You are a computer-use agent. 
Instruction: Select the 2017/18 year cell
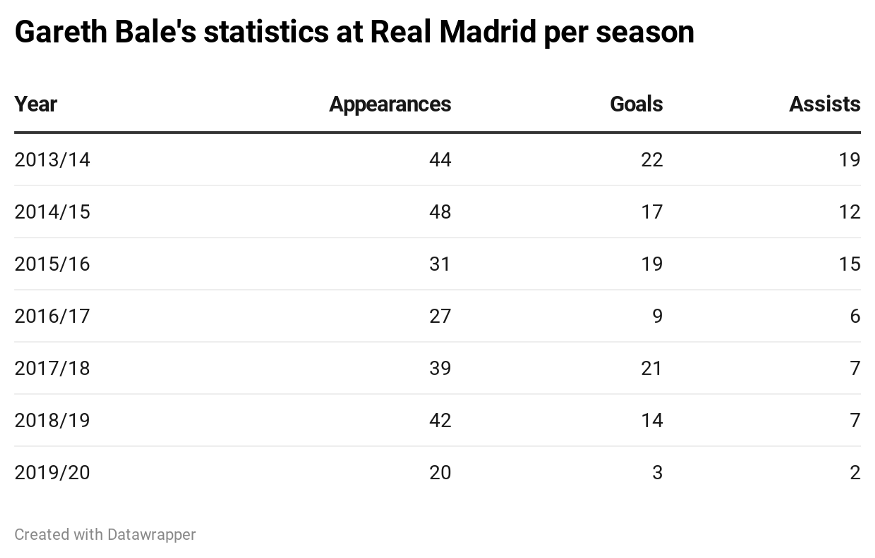tap(52, 368)
